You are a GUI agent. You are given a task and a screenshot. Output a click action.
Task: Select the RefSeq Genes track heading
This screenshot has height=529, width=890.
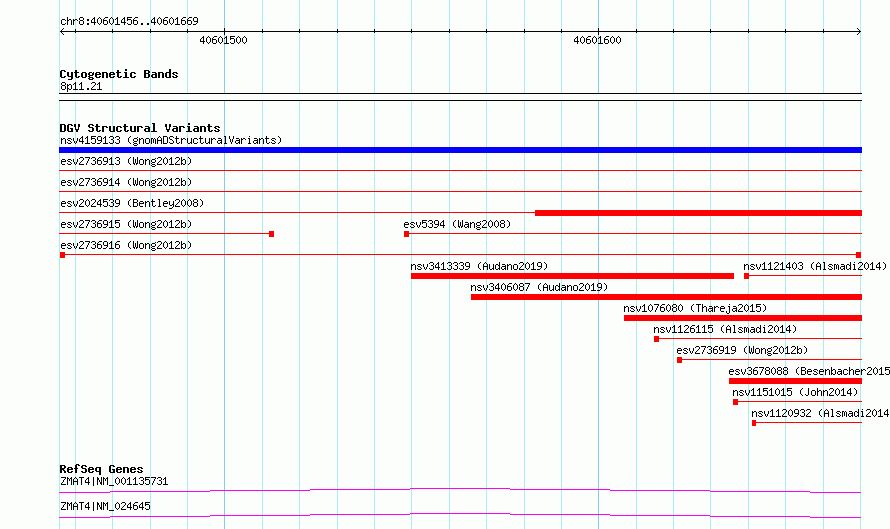tap(101, 469)
